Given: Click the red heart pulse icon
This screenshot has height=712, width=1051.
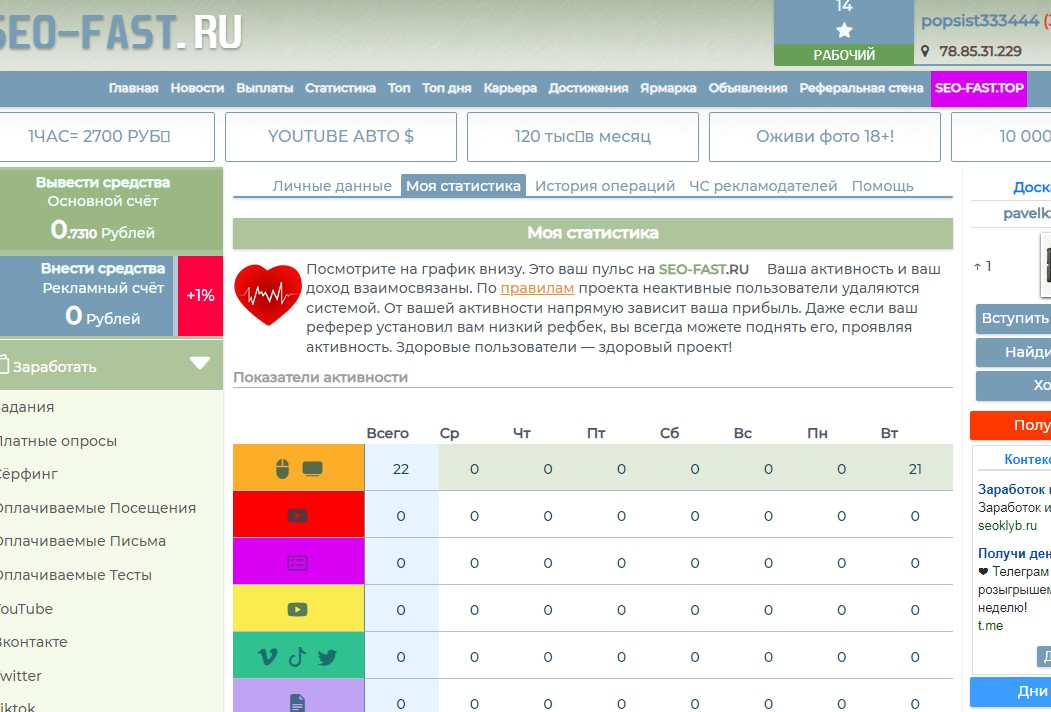Looking at the screenshot, I should click(268, 295).
